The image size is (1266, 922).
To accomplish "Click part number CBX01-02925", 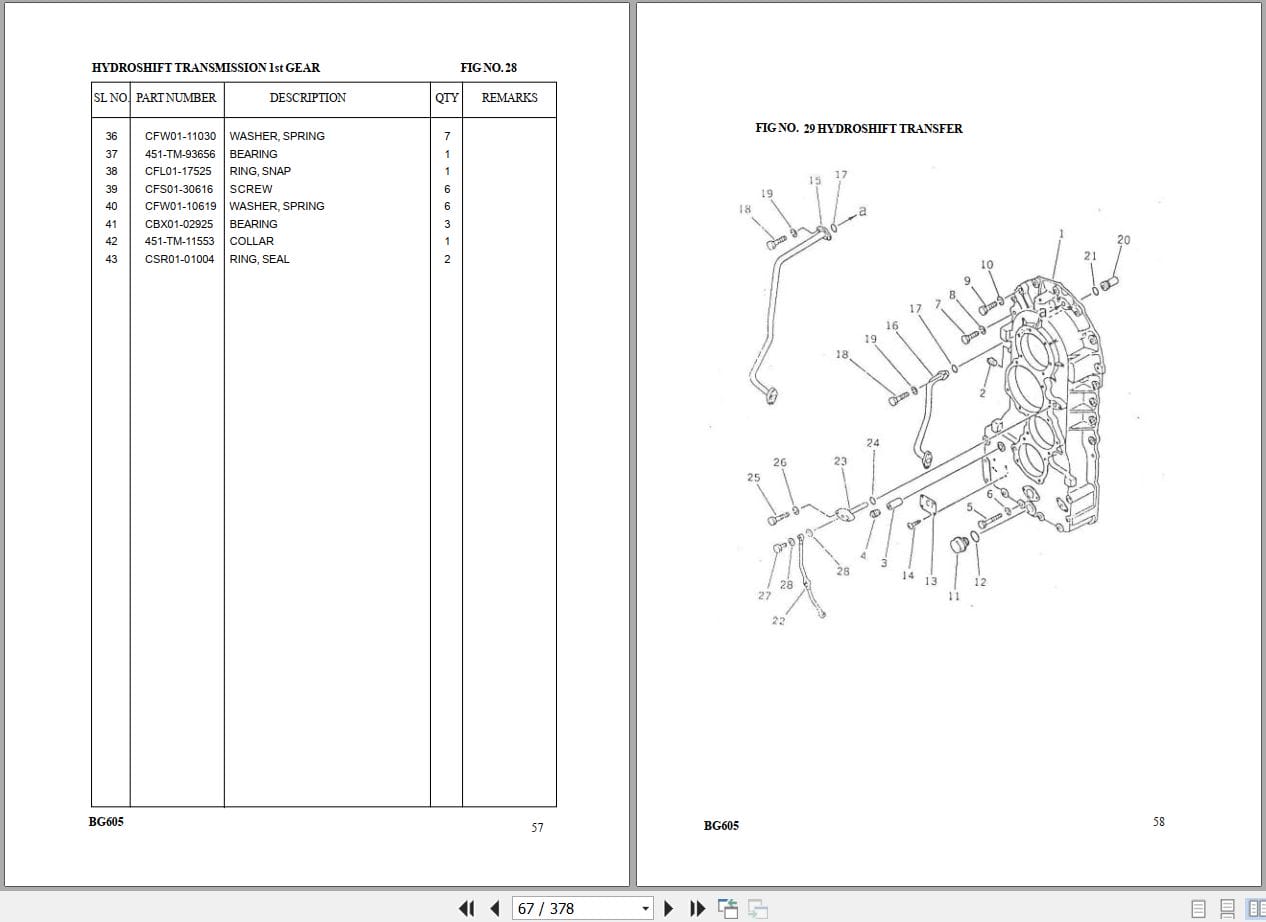I will point(179,224).
